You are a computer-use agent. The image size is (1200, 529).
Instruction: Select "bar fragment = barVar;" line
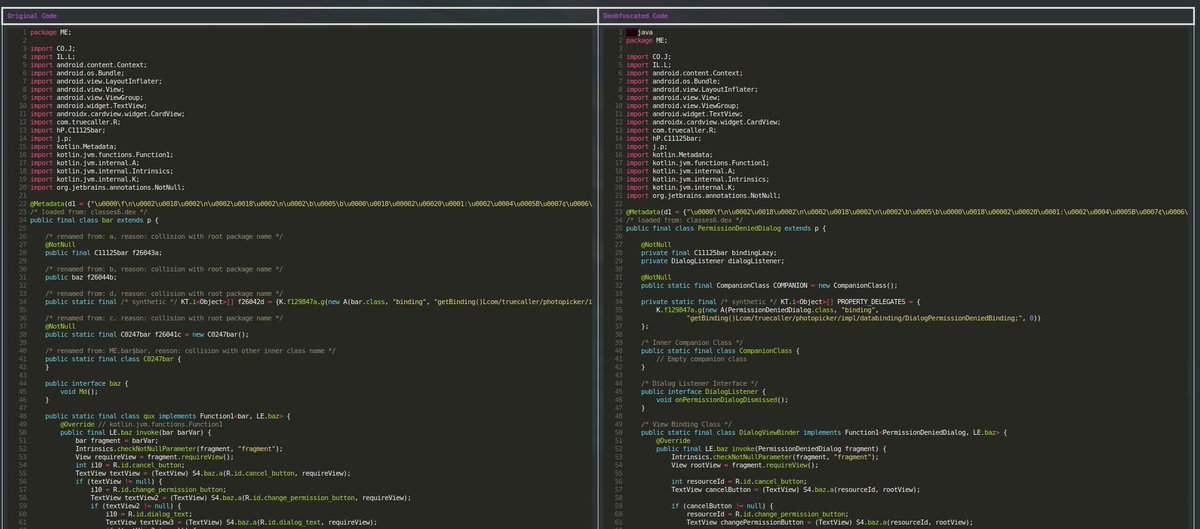pyautogui.click(x=118, y=440)
